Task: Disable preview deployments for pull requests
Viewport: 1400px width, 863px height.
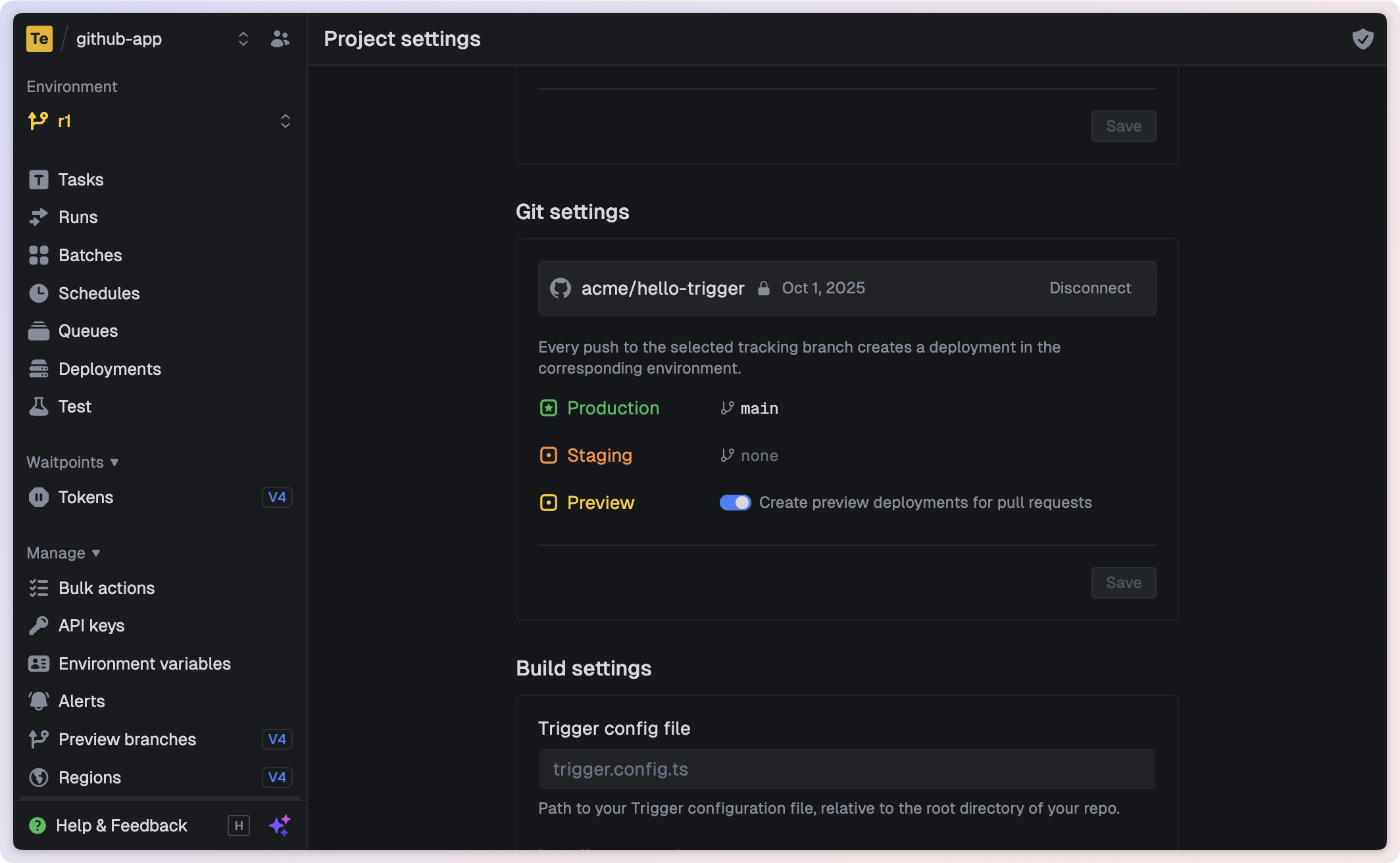Action: point(735,502)
